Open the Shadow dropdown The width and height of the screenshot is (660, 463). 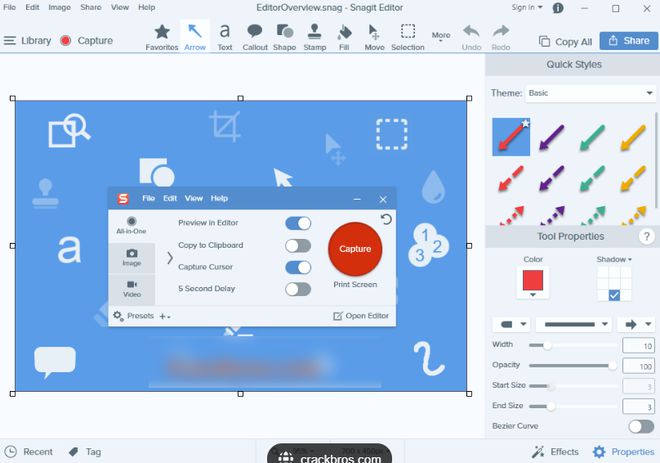614,259
